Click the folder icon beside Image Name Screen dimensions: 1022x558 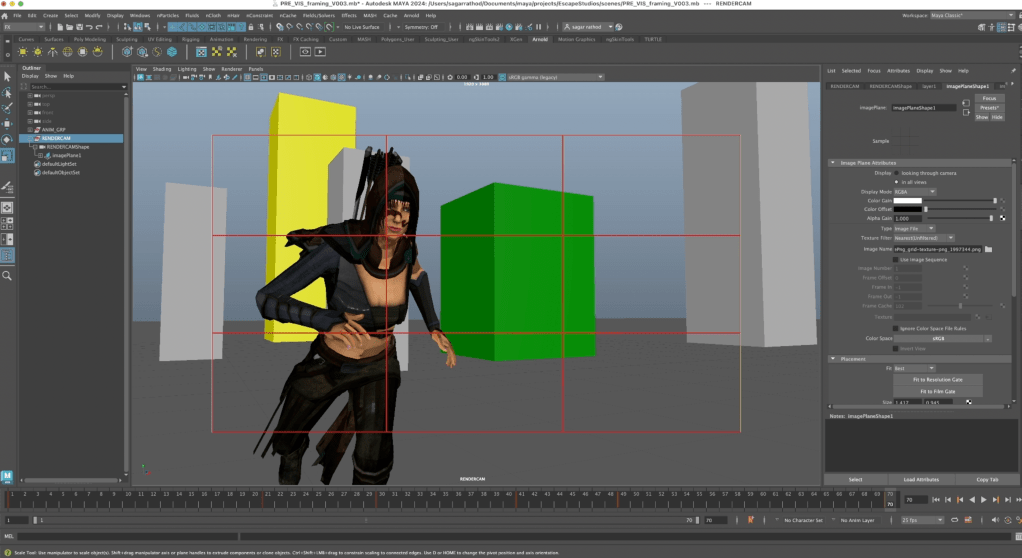(988, 248)
